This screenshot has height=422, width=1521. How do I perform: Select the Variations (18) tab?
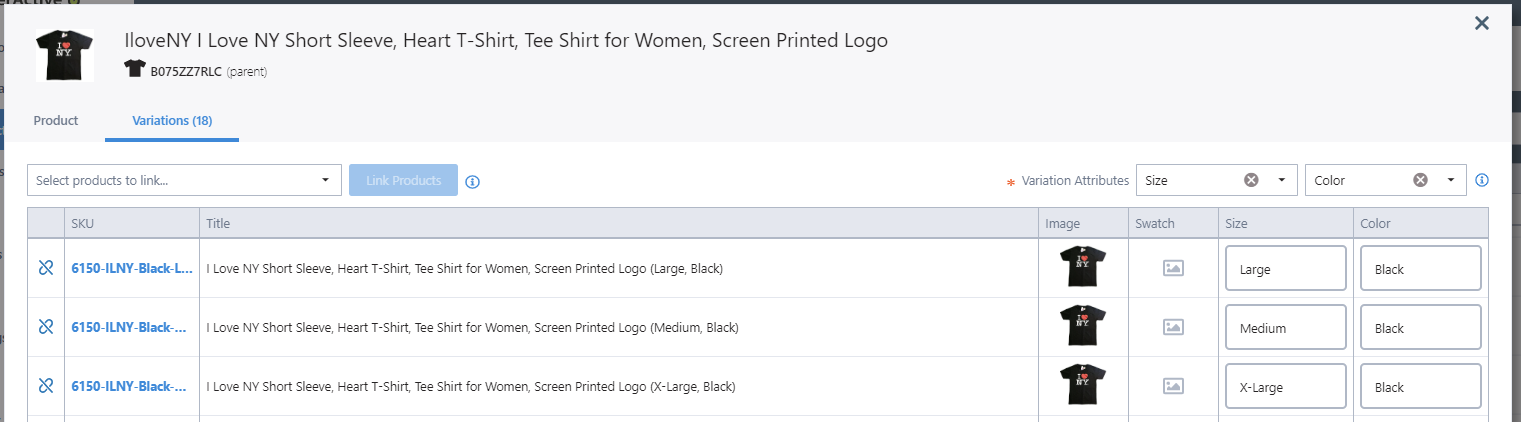tap(172, 120)
